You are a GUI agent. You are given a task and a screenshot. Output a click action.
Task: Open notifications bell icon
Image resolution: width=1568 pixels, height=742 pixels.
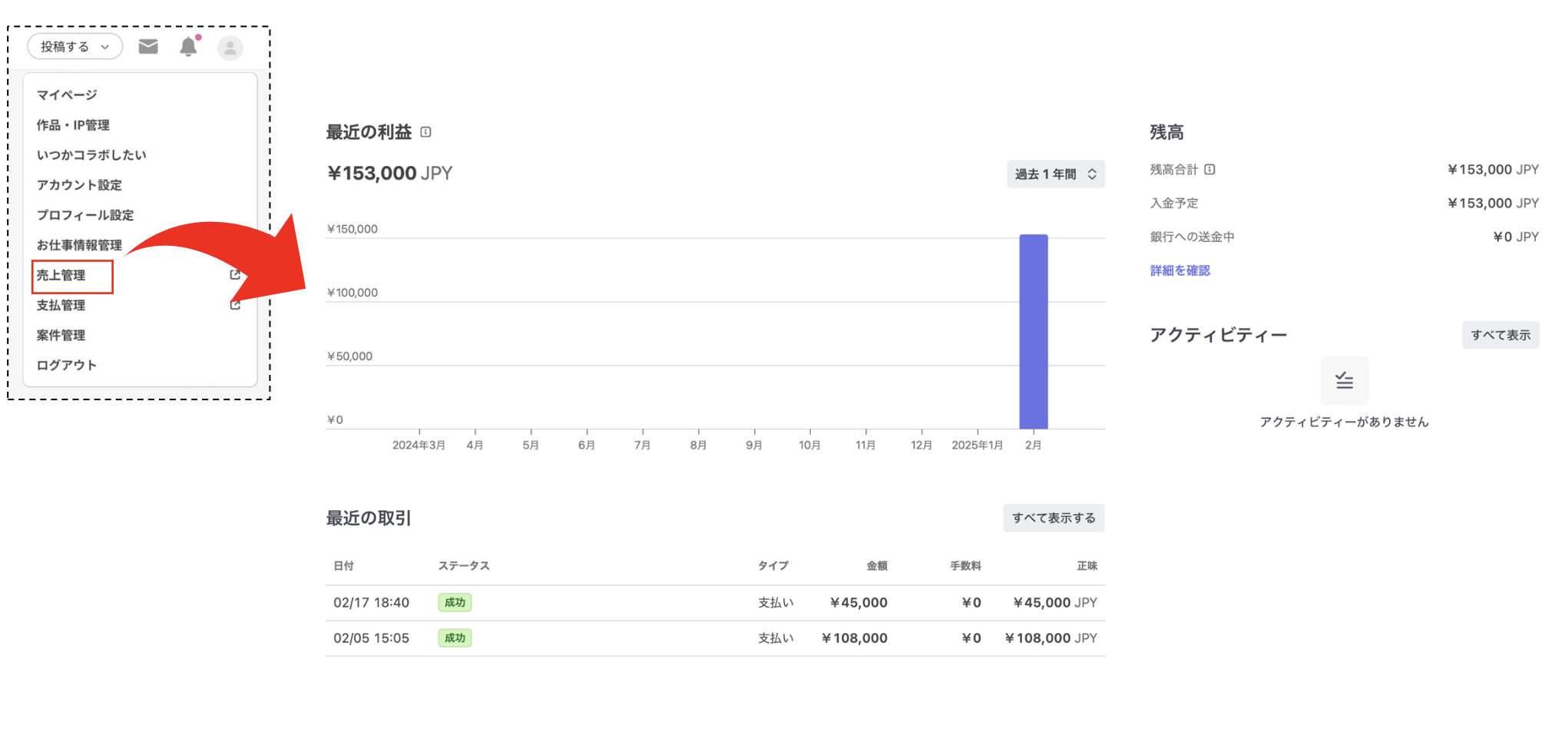click(x=188, y=47)
